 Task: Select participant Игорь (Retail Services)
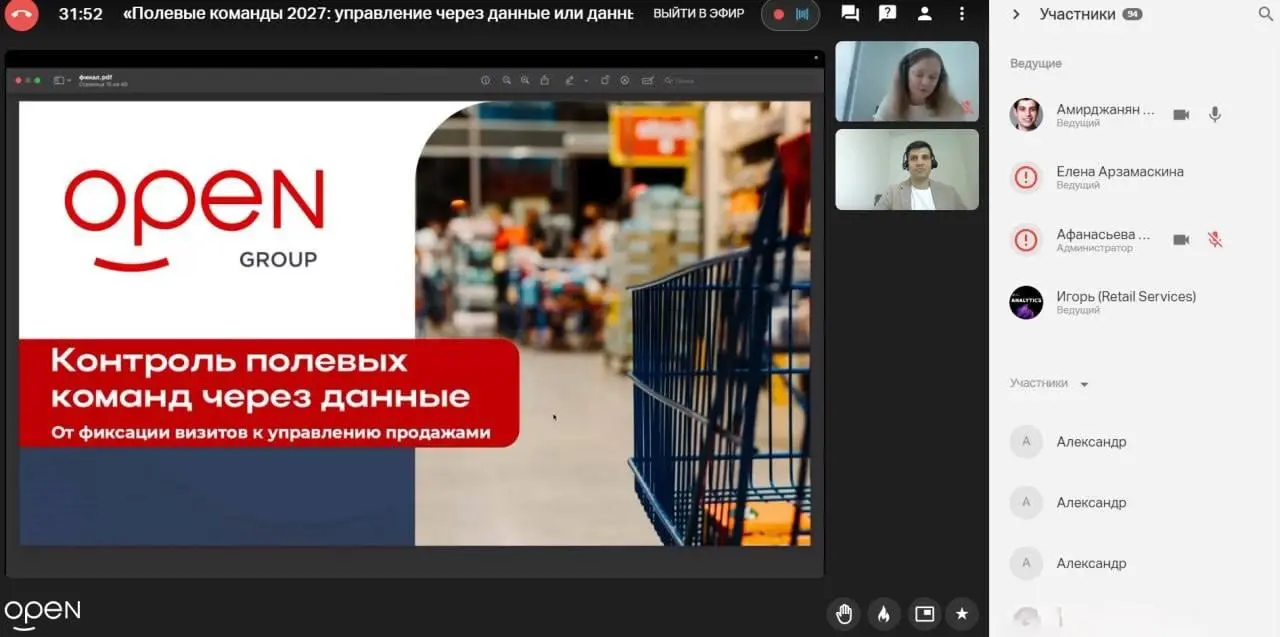(1126, 297)
